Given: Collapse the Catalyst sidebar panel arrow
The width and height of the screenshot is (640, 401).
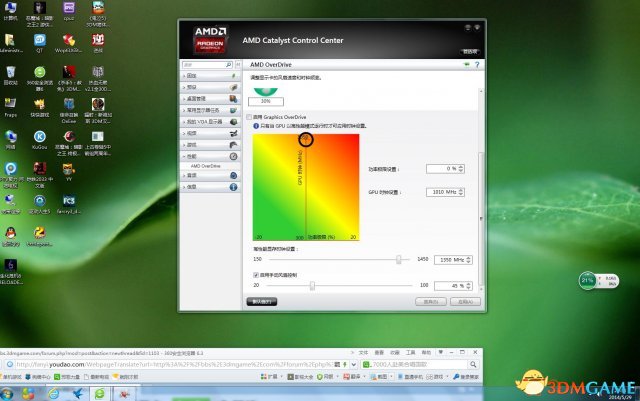Looking at the screenshot, I should point(238,65).
